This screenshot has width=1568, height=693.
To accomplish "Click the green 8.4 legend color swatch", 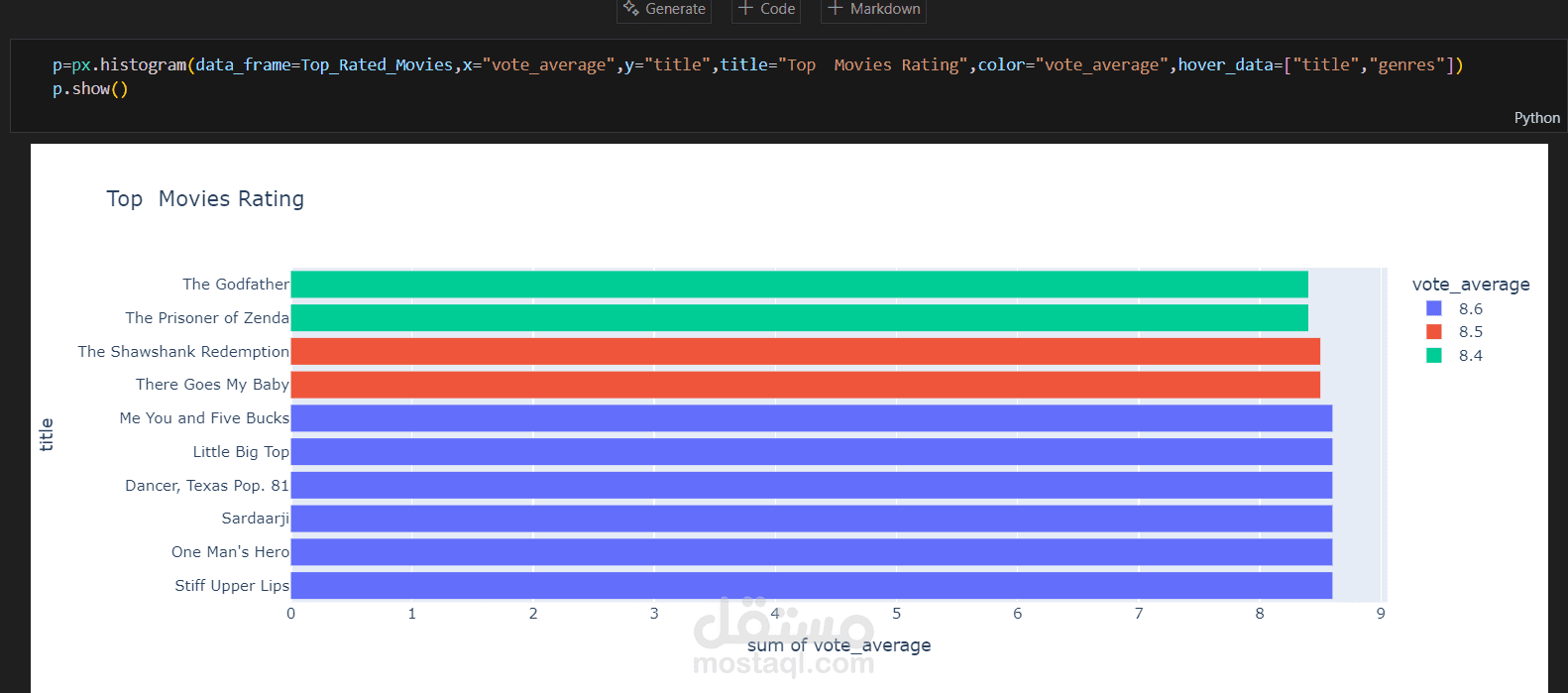I will click(1434, 356).
